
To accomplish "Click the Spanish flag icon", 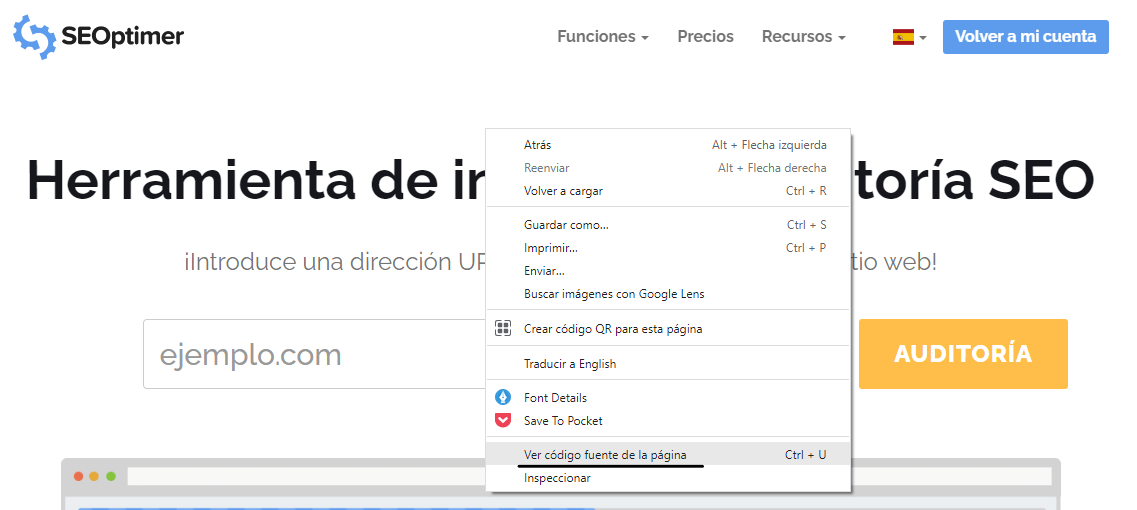I will (903, 37).
